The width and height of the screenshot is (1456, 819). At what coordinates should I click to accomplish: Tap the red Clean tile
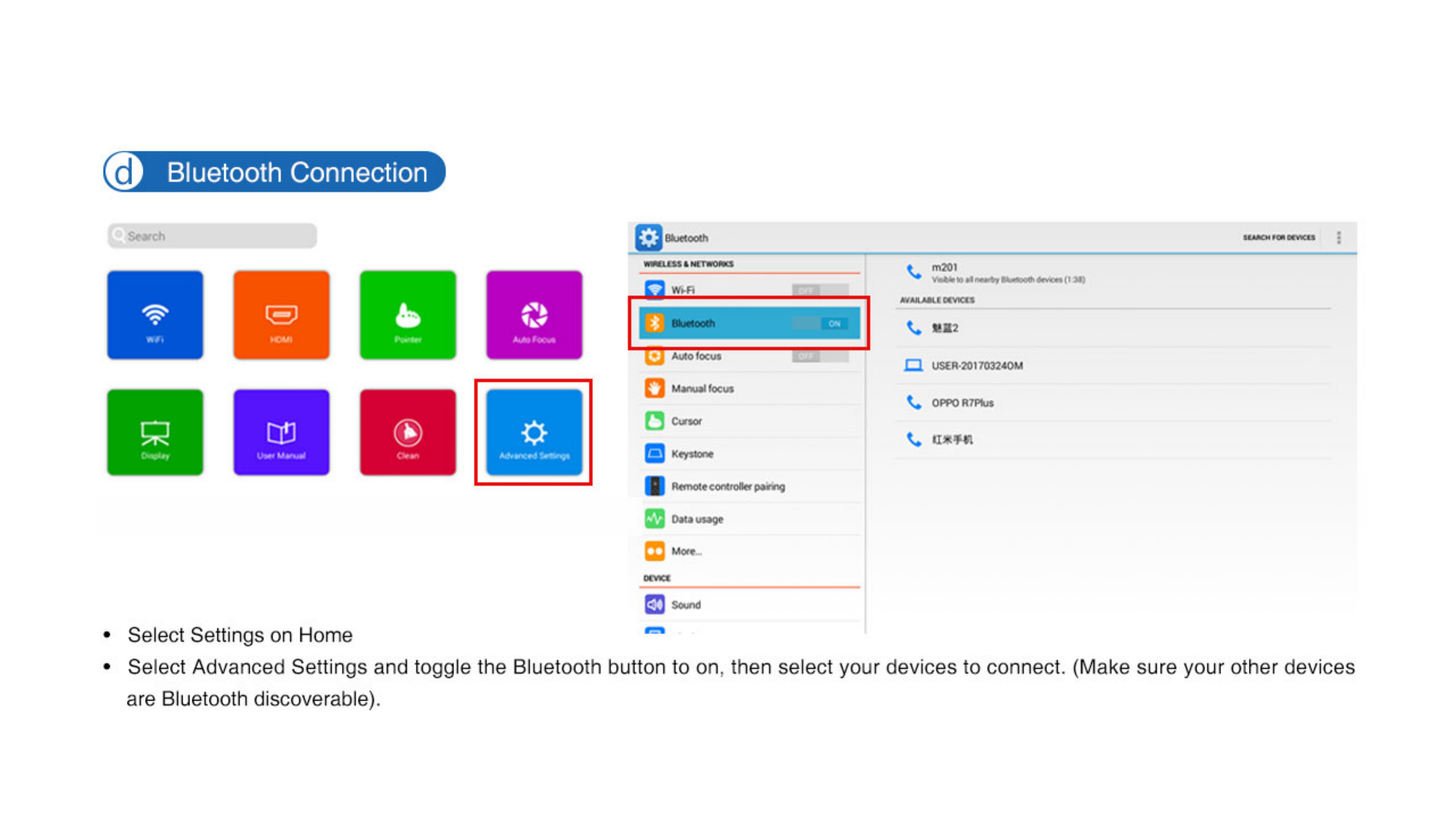click(407, 432)
